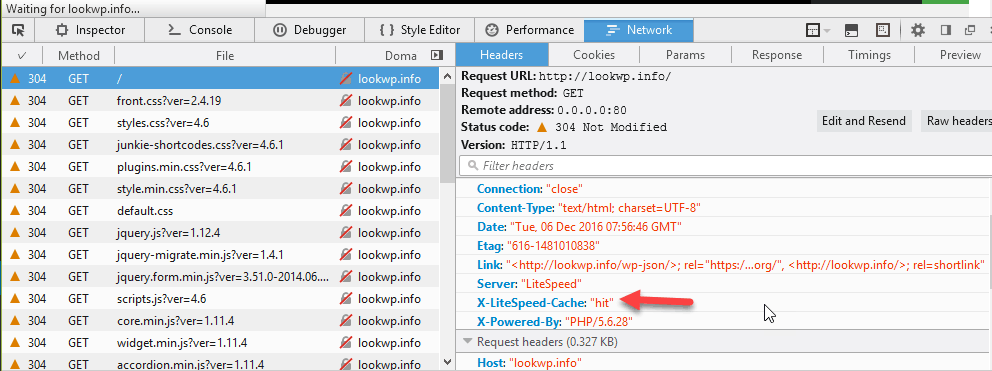Open the frame selector icon
This screenshot has height=371, width=992.
coord(813,30)
